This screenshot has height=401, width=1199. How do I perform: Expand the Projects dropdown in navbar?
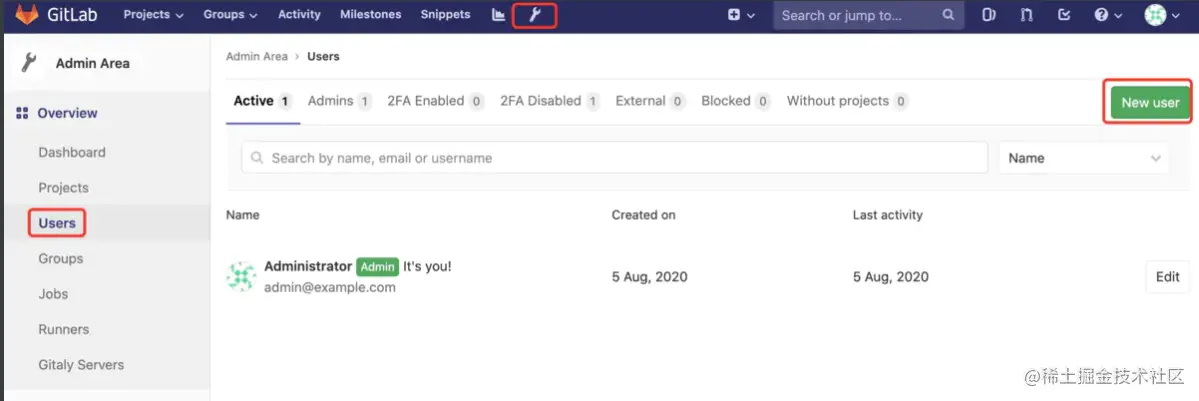click(x=153, y=15)
